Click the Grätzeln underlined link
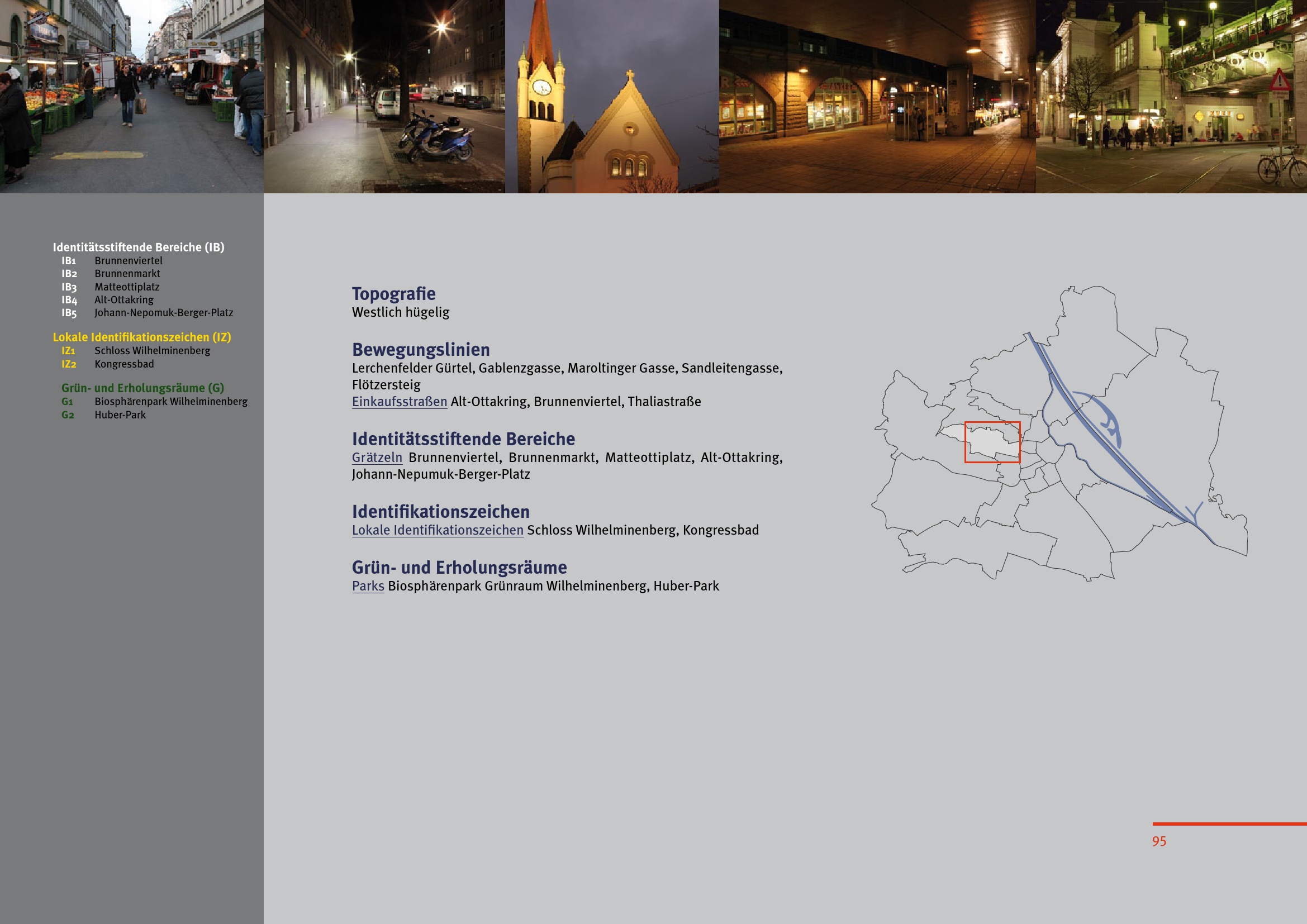This screenshot has width=1307, height=924. tap(377, 458)
